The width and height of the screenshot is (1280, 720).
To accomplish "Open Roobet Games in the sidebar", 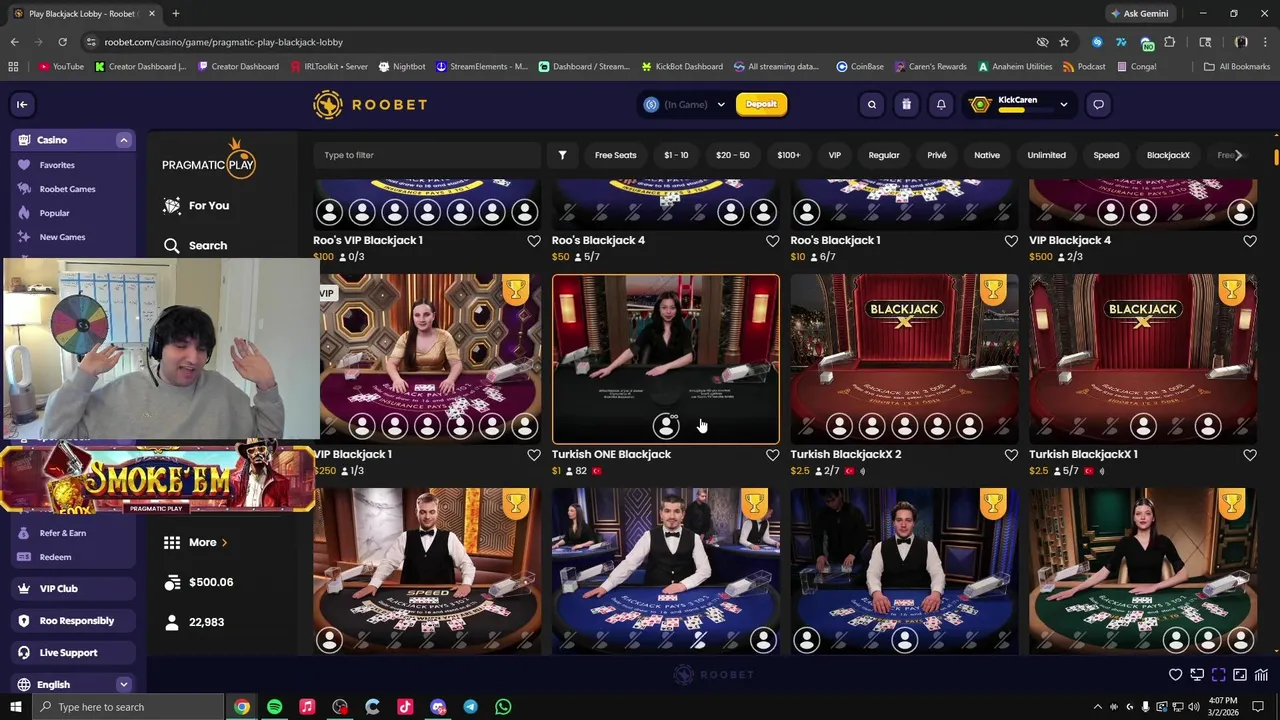I will [67, 189].
